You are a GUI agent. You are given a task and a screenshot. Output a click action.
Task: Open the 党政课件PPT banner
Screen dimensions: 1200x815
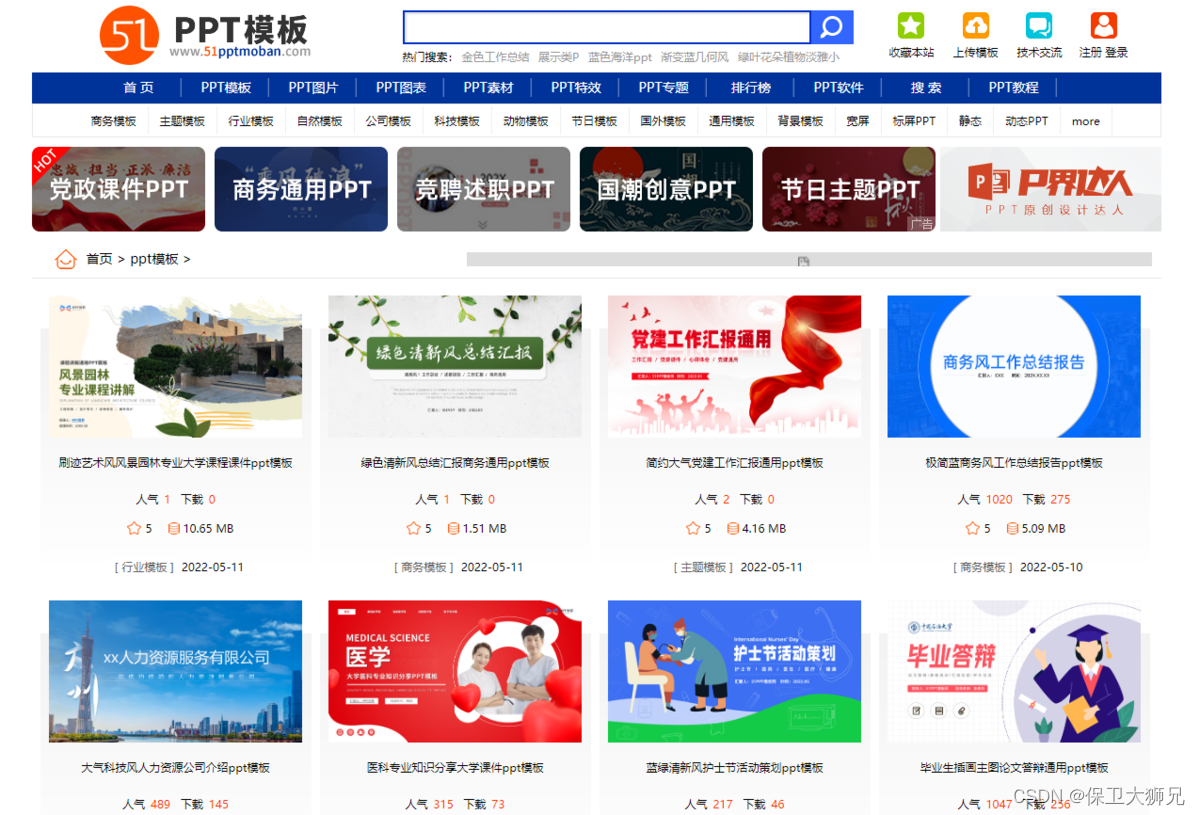(118, 189)
